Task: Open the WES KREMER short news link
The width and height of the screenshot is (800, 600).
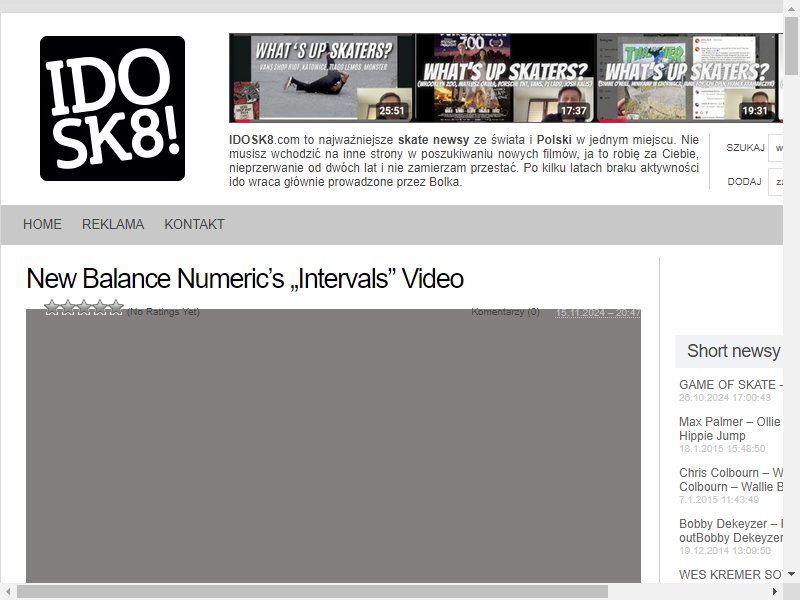Action: pyautogui.click(x=731, y=574)
